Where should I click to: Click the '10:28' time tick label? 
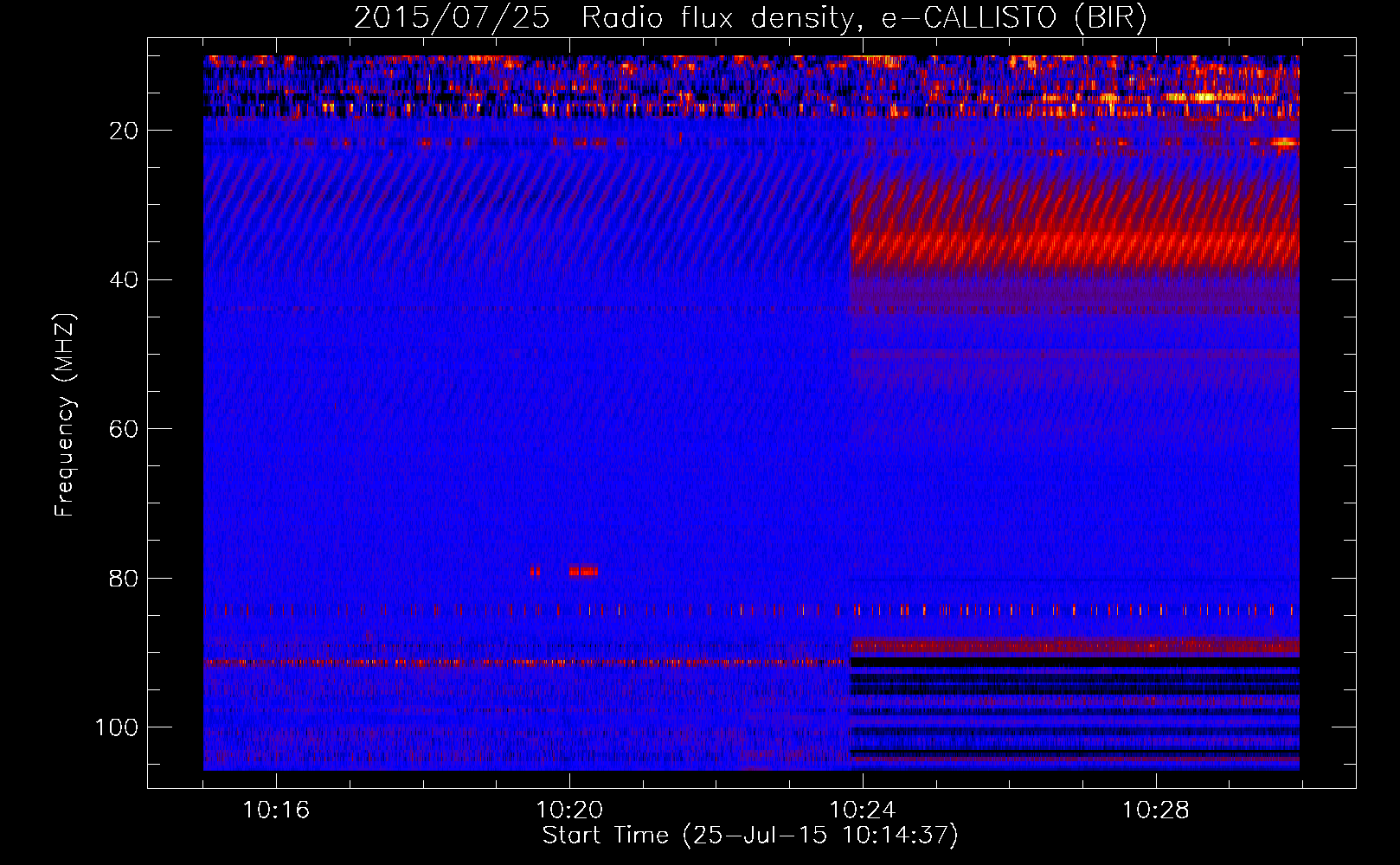tap(1156, 811)
